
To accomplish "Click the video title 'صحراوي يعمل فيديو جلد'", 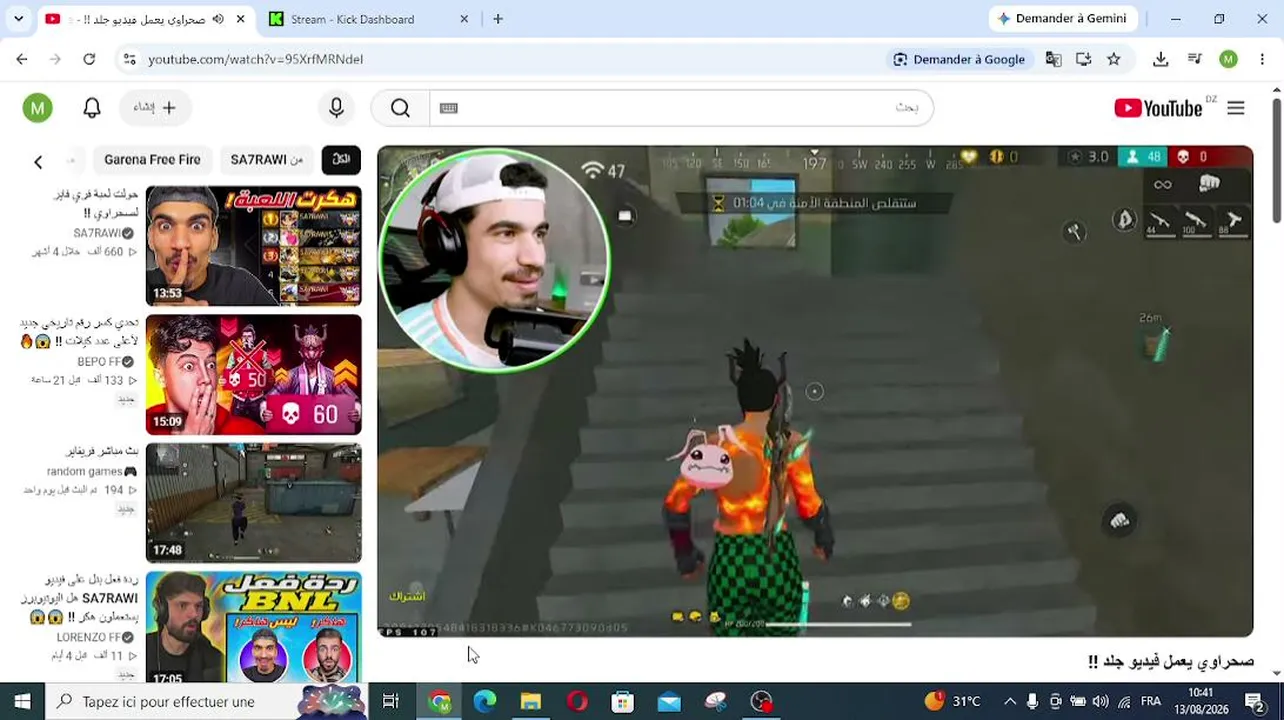I will tap(1170, 661).
